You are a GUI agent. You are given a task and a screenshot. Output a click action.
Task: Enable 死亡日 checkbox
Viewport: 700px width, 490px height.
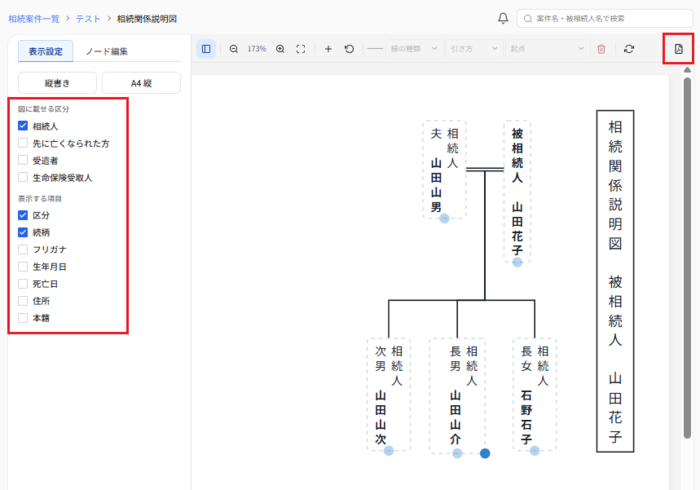coord(23,283)
